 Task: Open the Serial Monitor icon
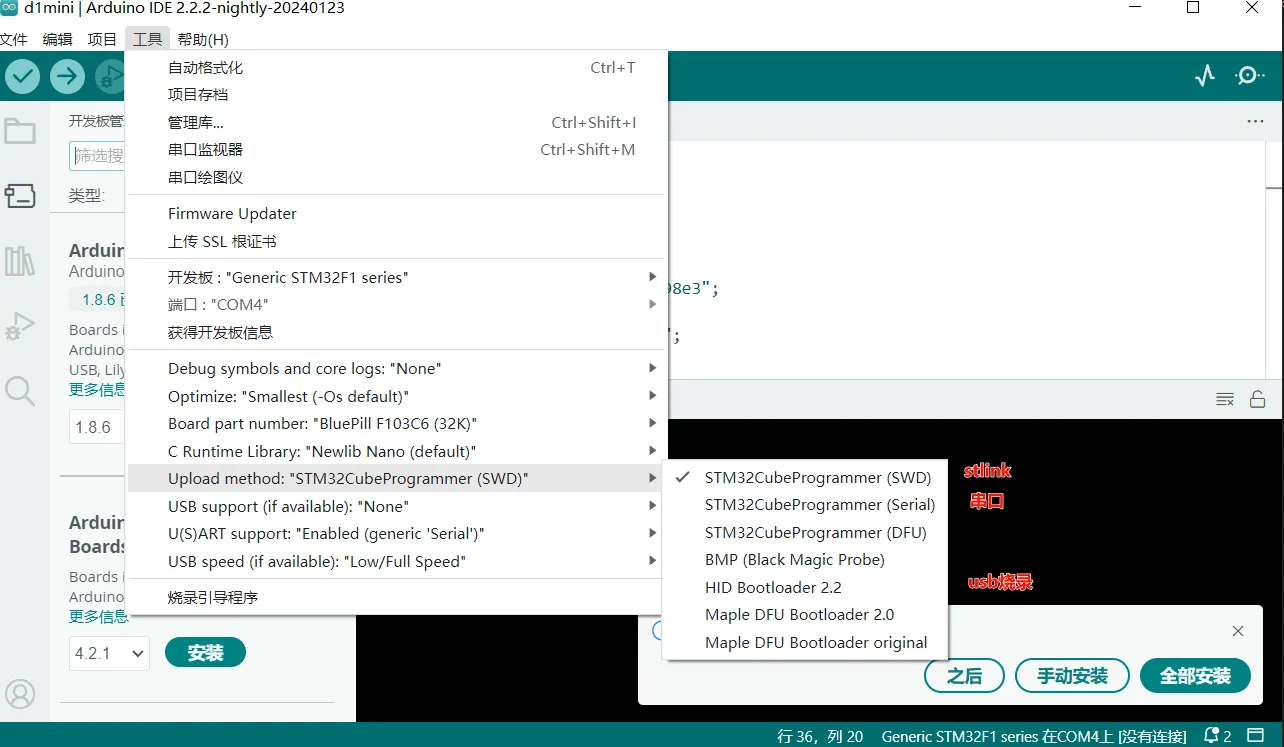point(1249,76)
